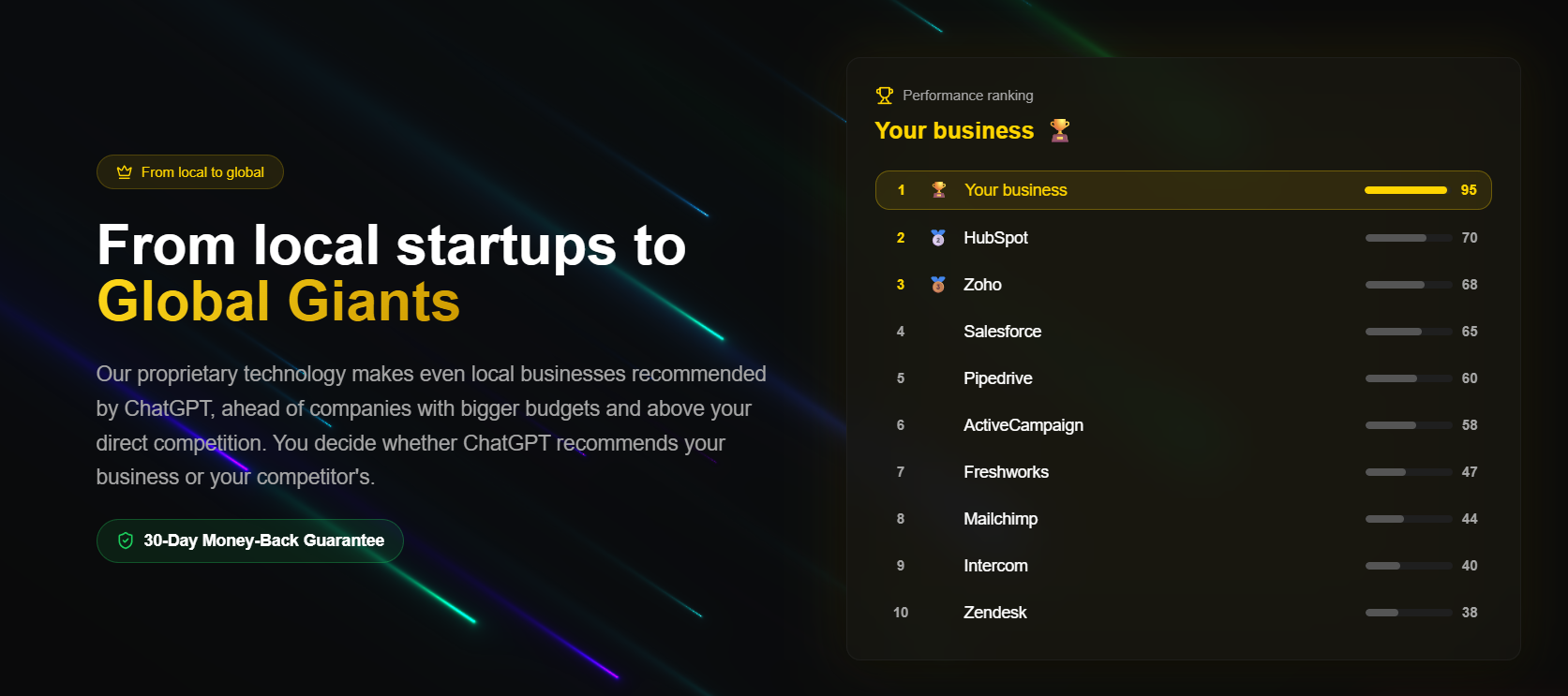This screenshot has width=1568, height=696.
Task: Click the silver medal icon next to HubSpot
Action: pos(937,237)
